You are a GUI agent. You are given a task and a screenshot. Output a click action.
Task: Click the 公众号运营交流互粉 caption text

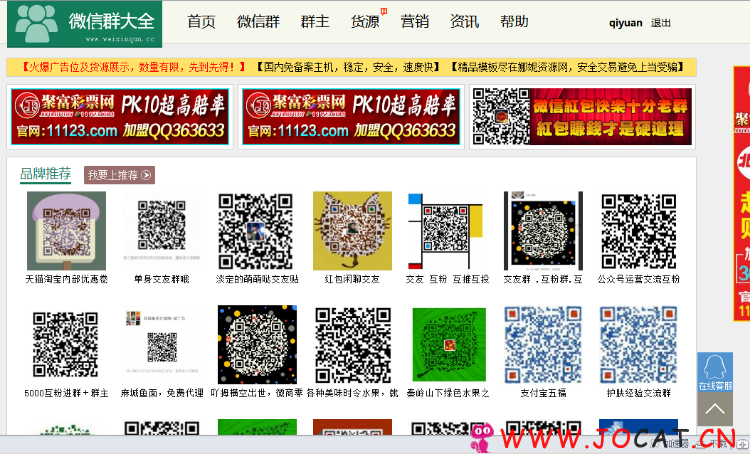(x=639, y=279)
